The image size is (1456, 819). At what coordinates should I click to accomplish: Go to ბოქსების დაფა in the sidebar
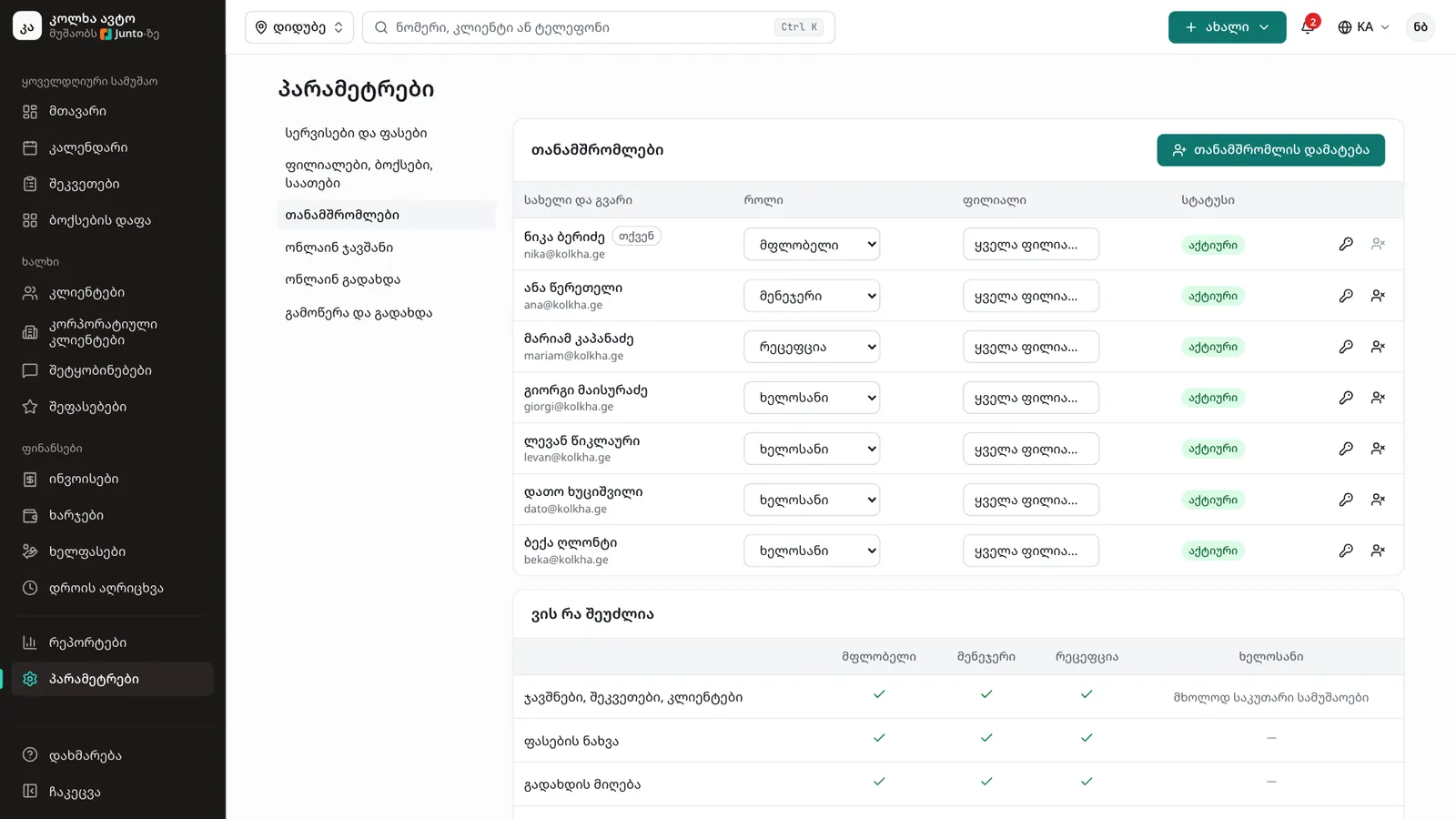113,220
